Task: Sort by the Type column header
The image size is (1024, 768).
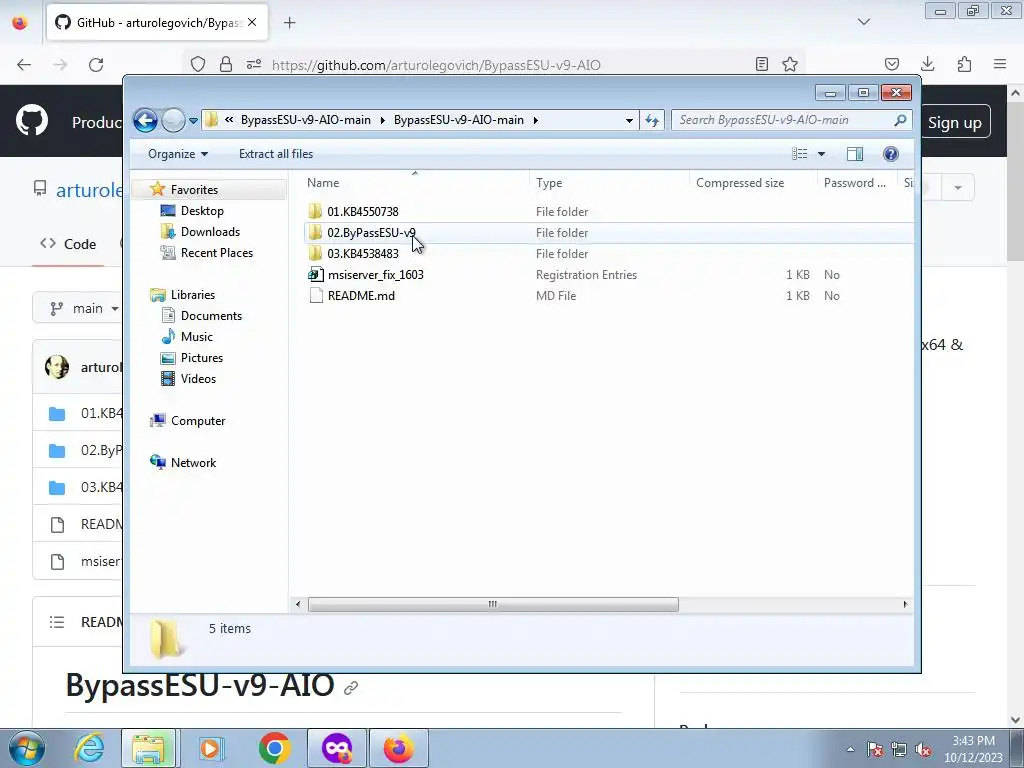Action: (x=609, y=184)
